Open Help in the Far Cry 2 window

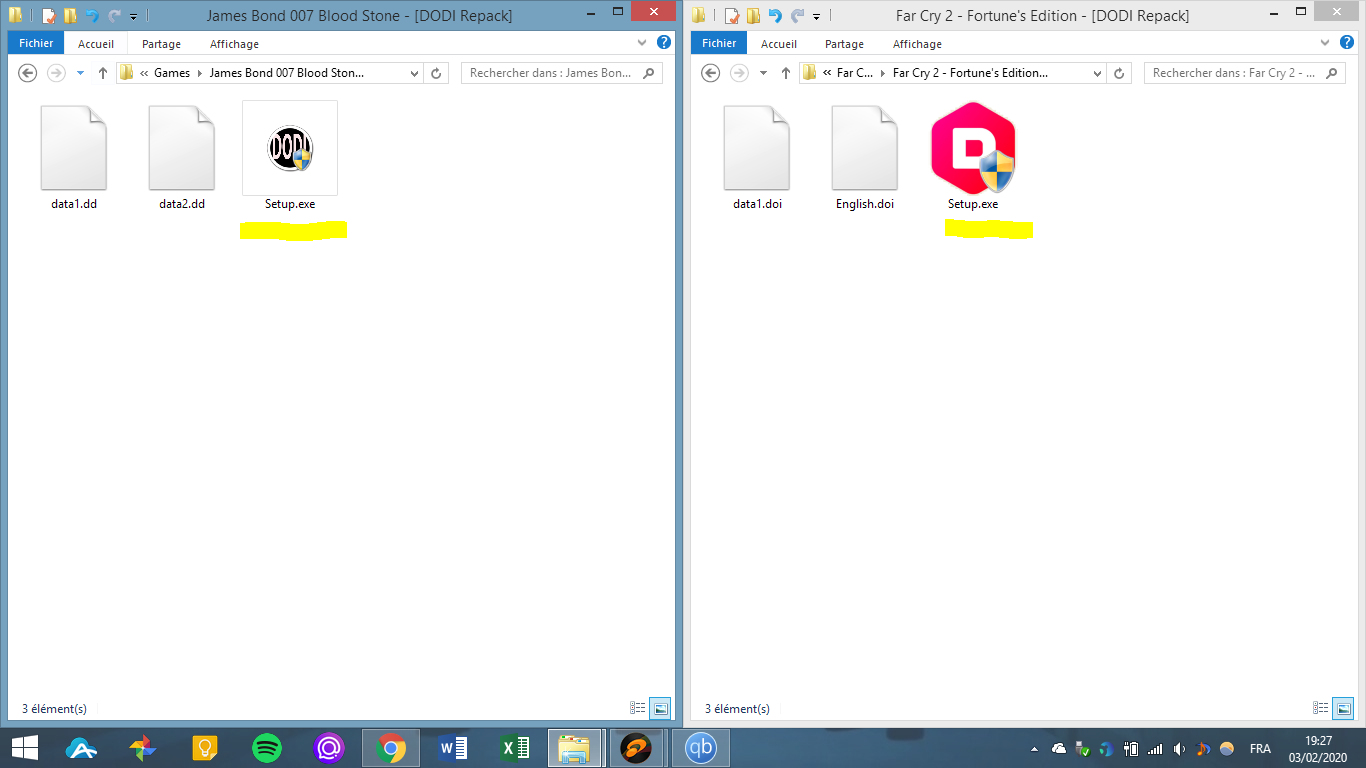1346,43
